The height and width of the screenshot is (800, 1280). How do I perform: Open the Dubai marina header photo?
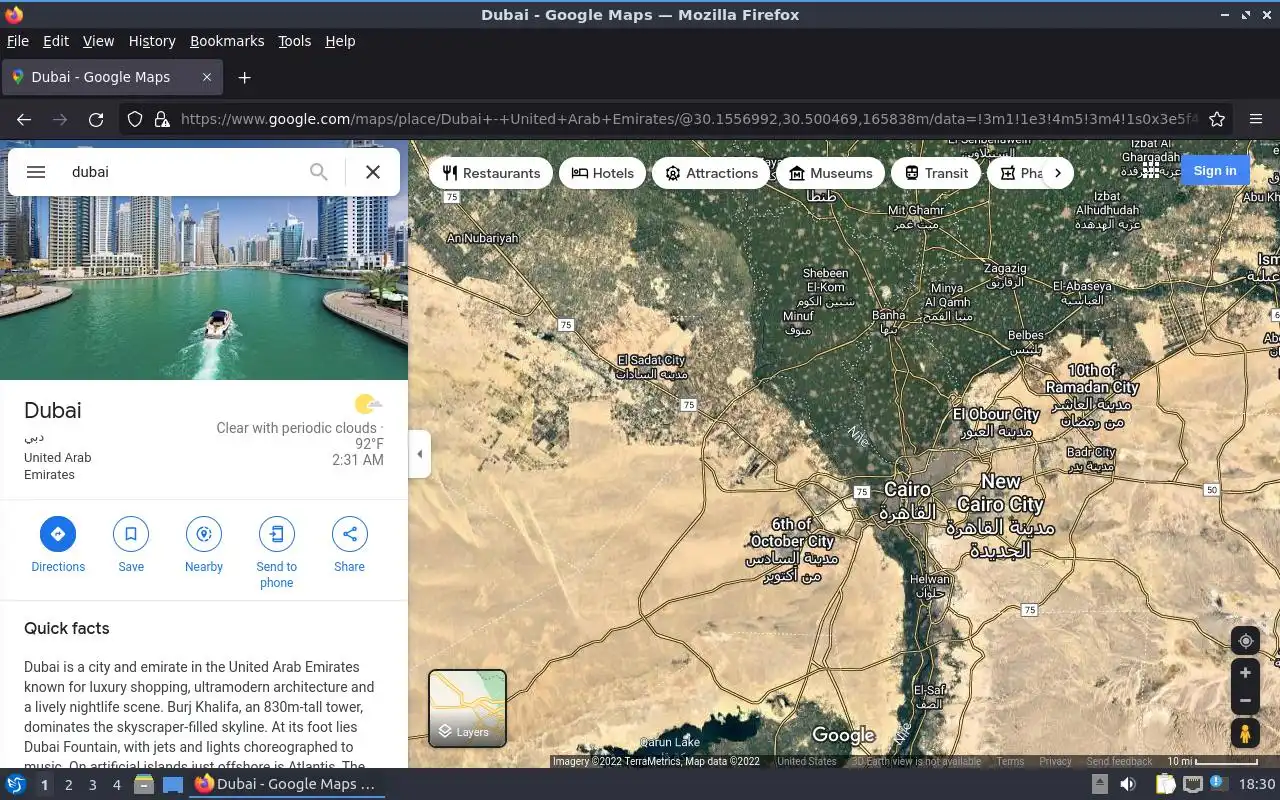click(x=204, y=288)
